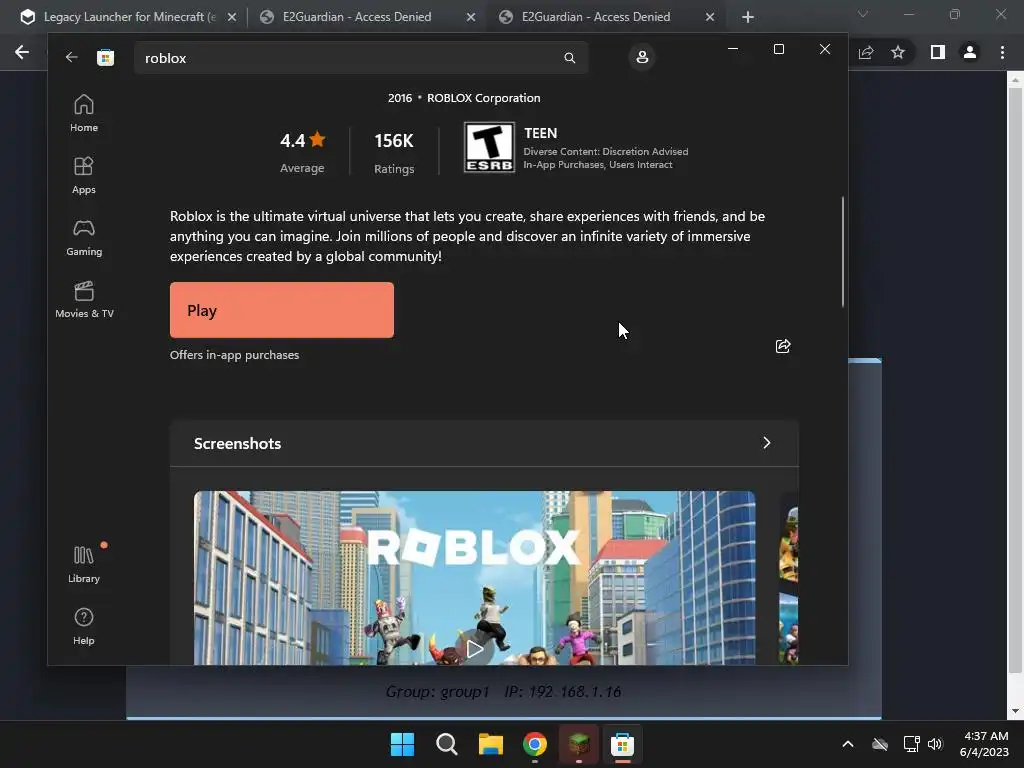Click the search magnifier in Store search box
Viewport: 1024px width, 768px height.
click(x=569, y=58)
